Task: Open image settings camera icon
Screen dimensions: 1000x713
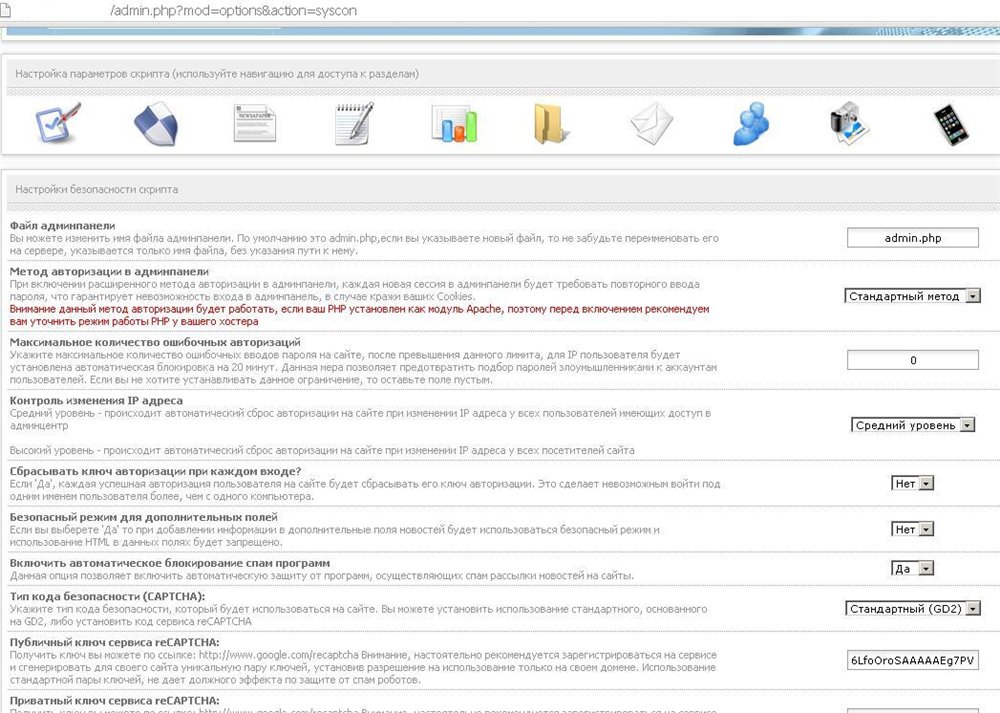Action: pos(849,124)
